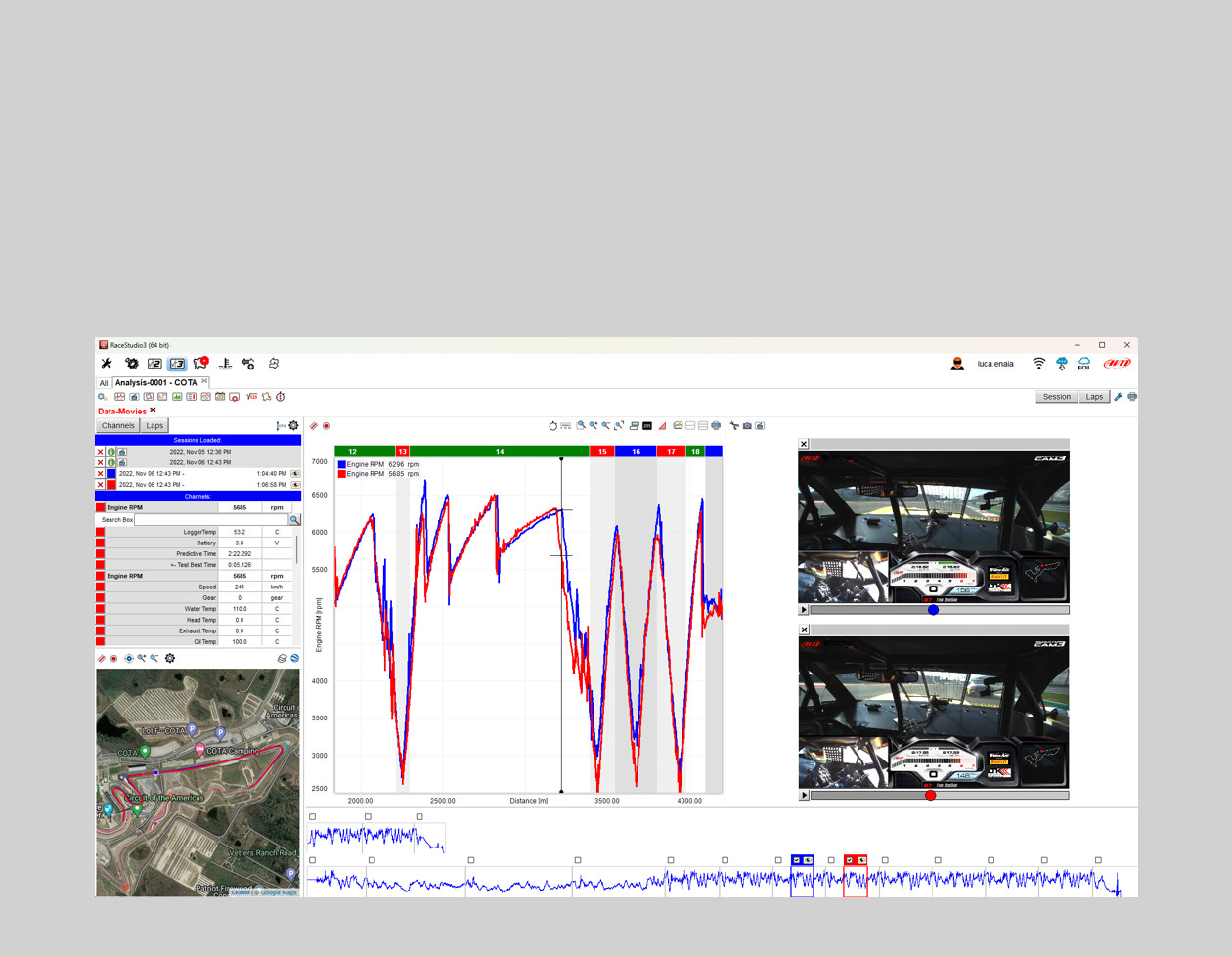The image size is (1232, 956).
Task: Click the red color swatch of 1:06:58 lap
Action: point(111,485)
